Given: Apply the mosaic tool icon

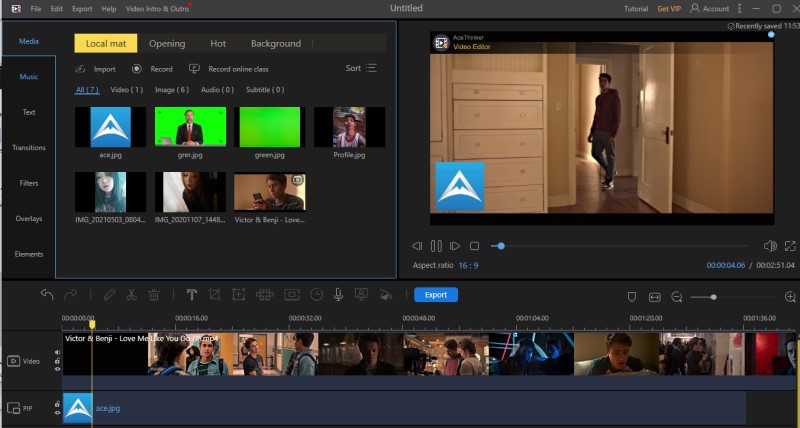Looking at the screenshot, I should (x=264, y=295).
